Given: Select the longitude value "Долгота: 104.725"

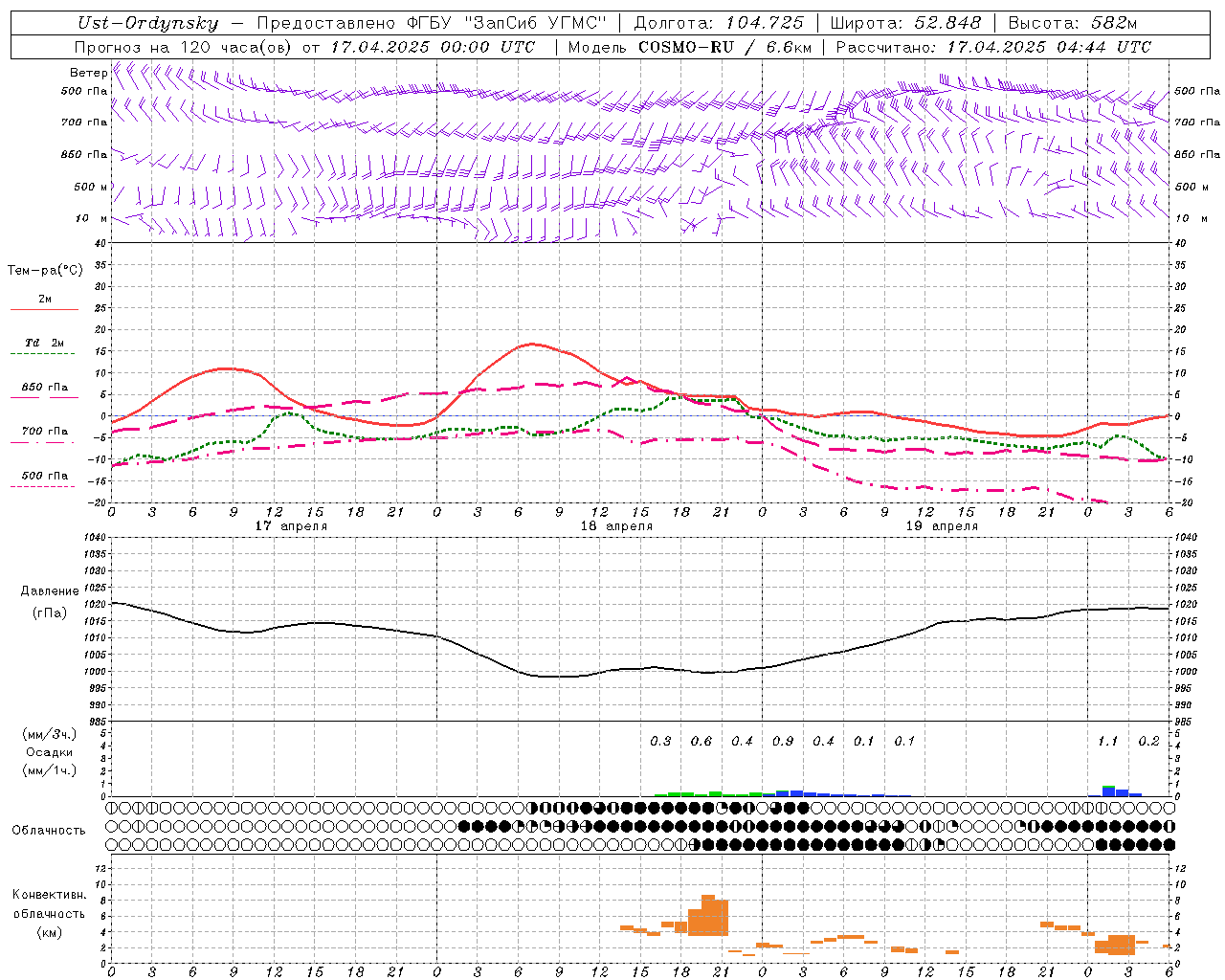Looking at the screenshot, I should (x=719, y=23).
